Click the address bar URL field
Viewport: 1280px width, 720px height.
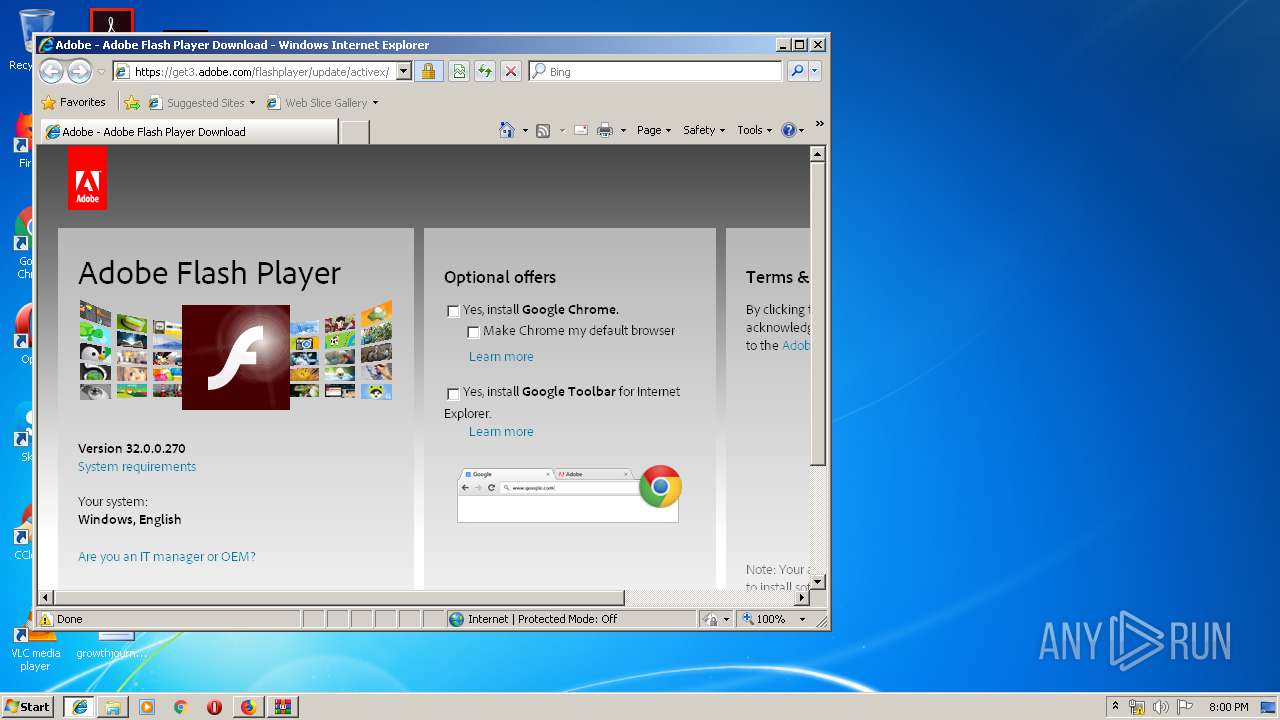[262, 72]
